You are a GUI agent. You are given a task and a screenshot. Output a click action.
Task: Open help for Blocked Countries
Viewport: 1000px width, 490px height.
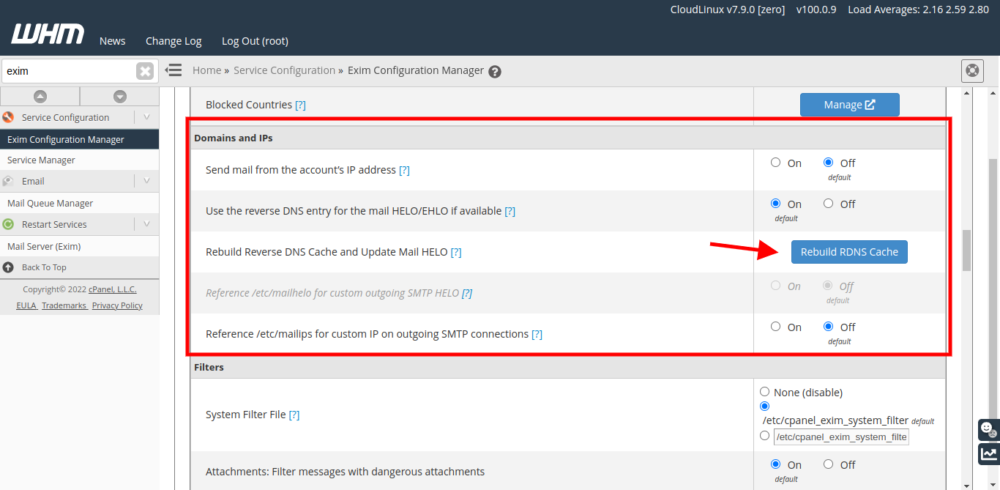(300, 105)
